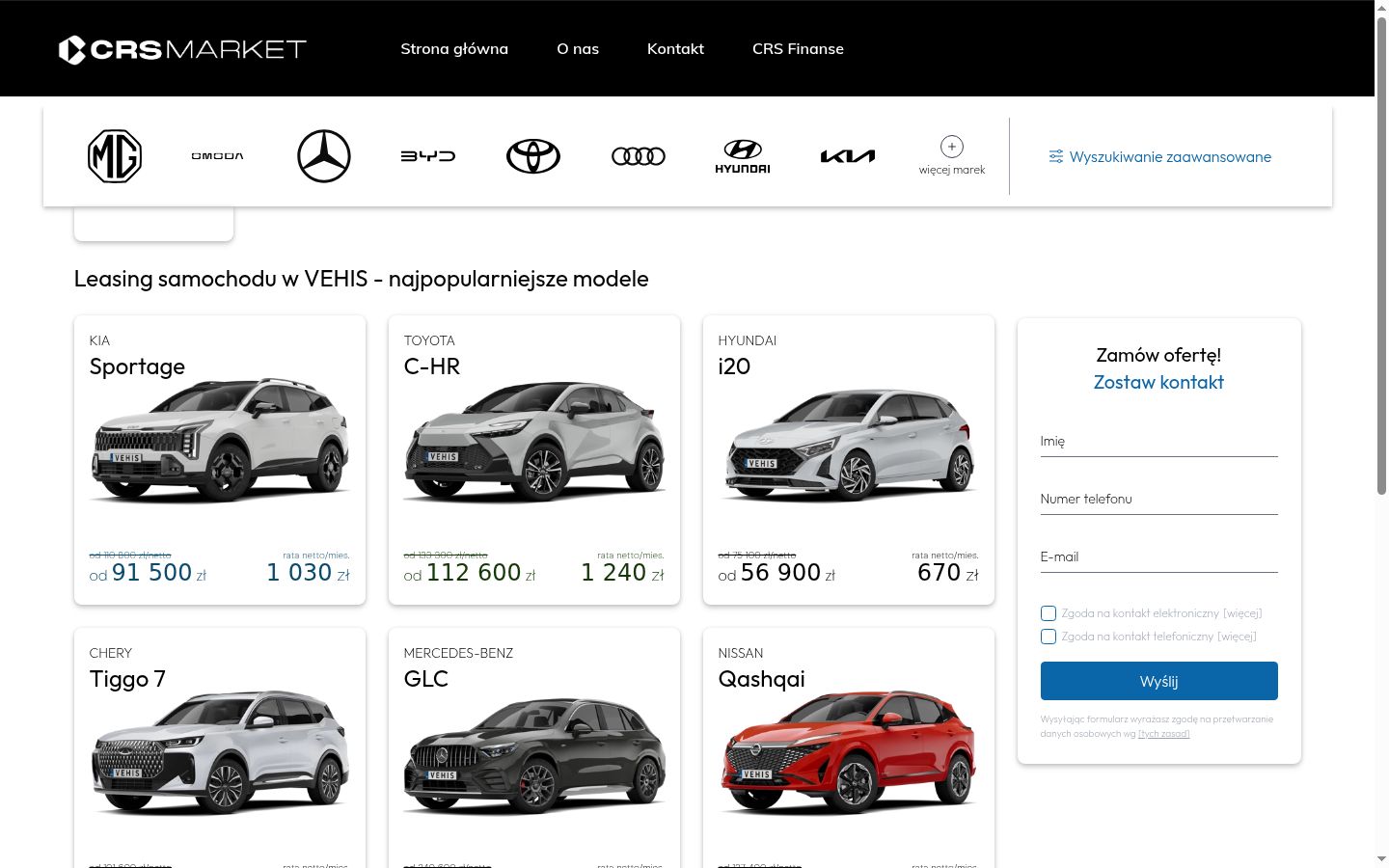Enable Zgoda na kontakt telefoniczny checkbox

(x=1049, y=637)
